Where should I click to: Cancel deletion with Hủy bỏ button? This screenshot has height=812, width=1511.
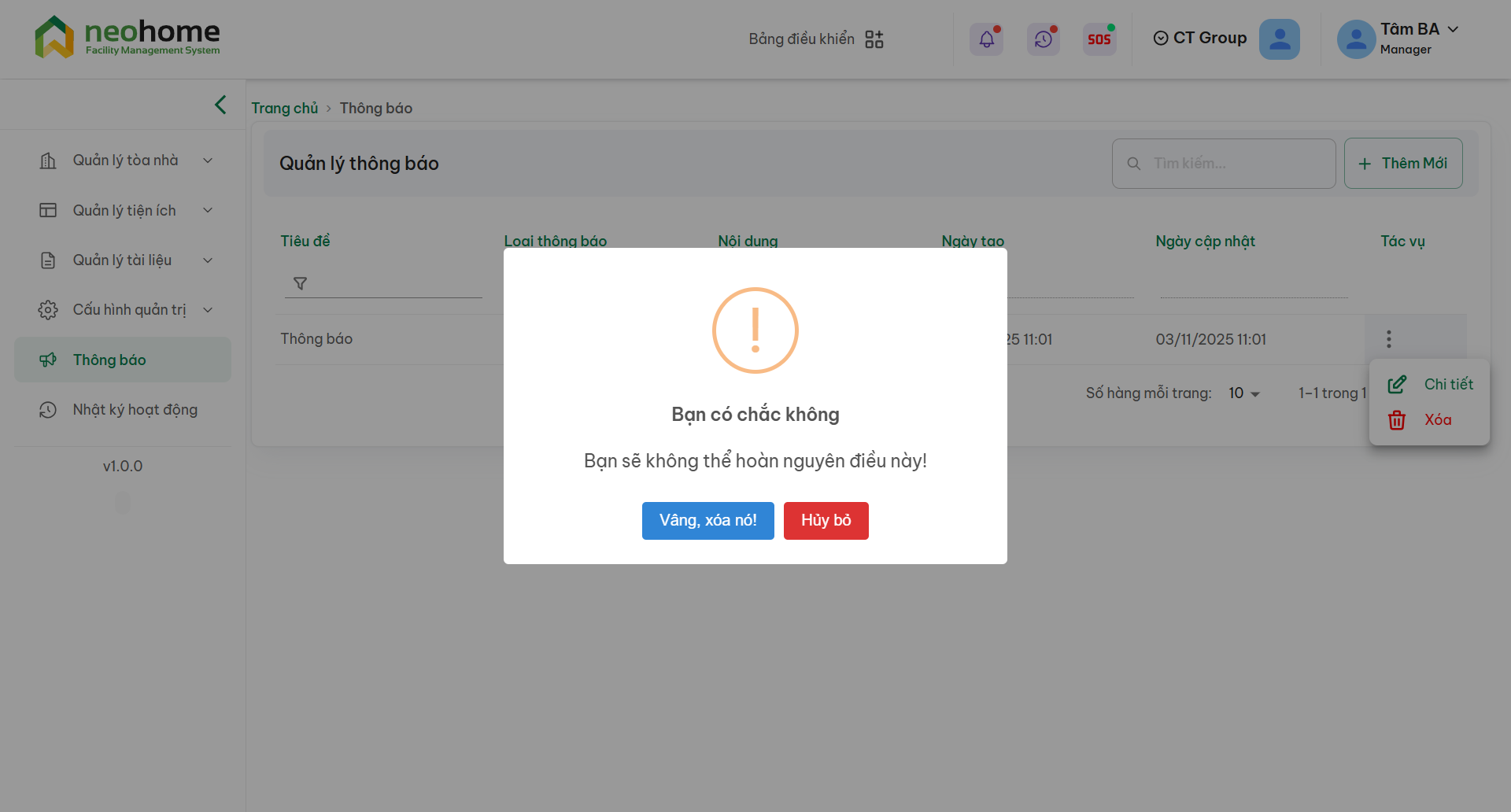(826, 521)
